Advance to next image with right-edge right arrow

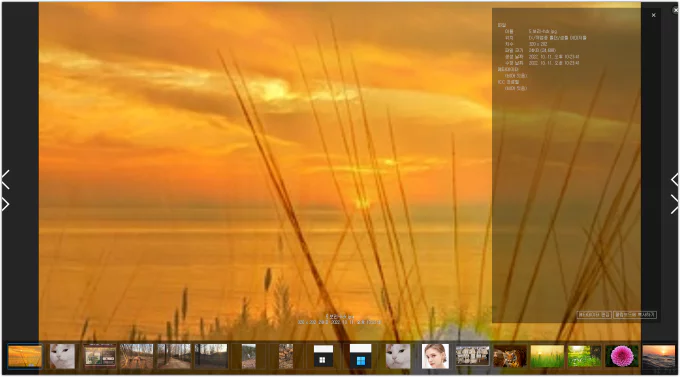point(674,204)
